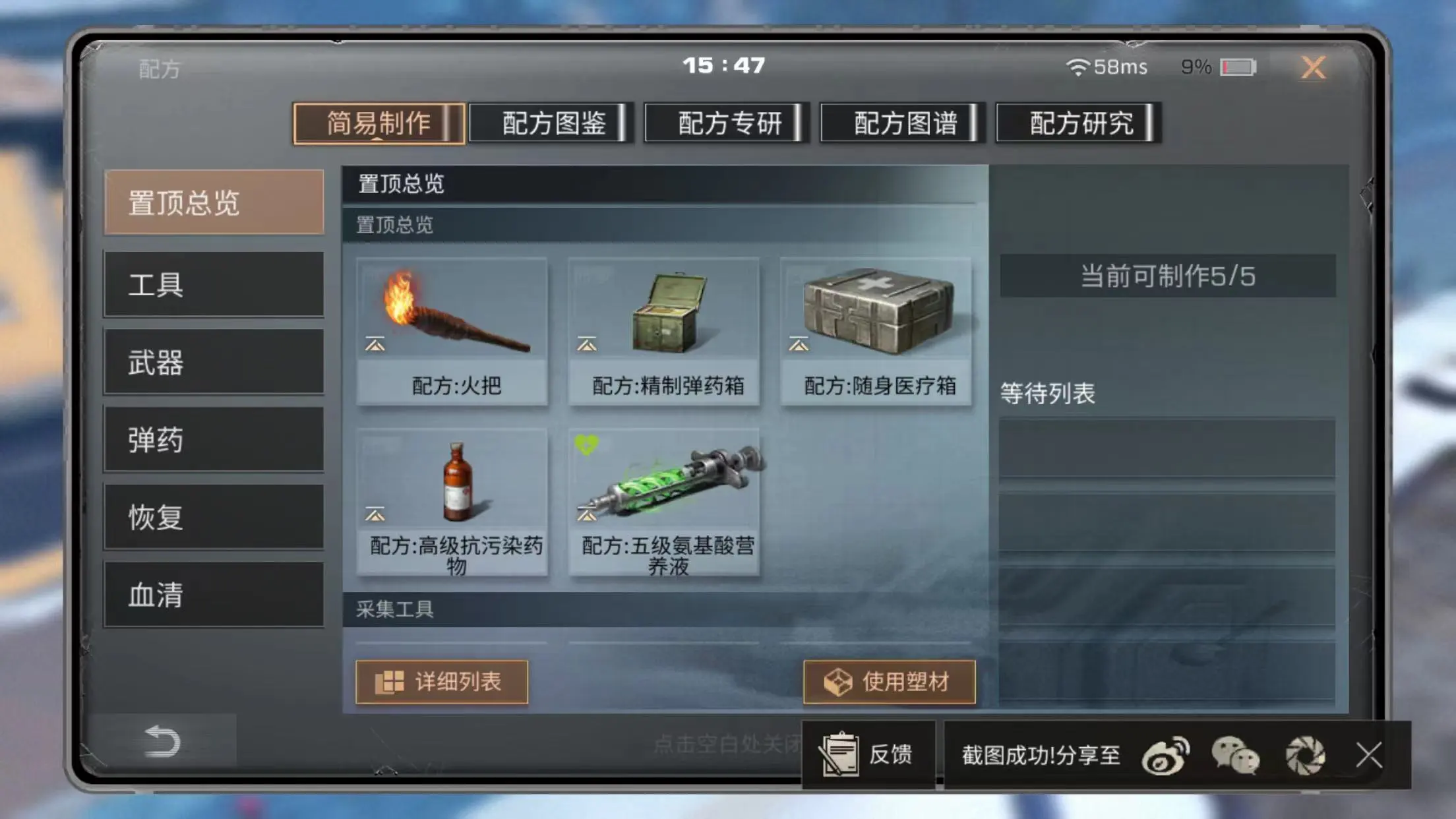Unpin the 高级抗污染药物 recipe

375,514
